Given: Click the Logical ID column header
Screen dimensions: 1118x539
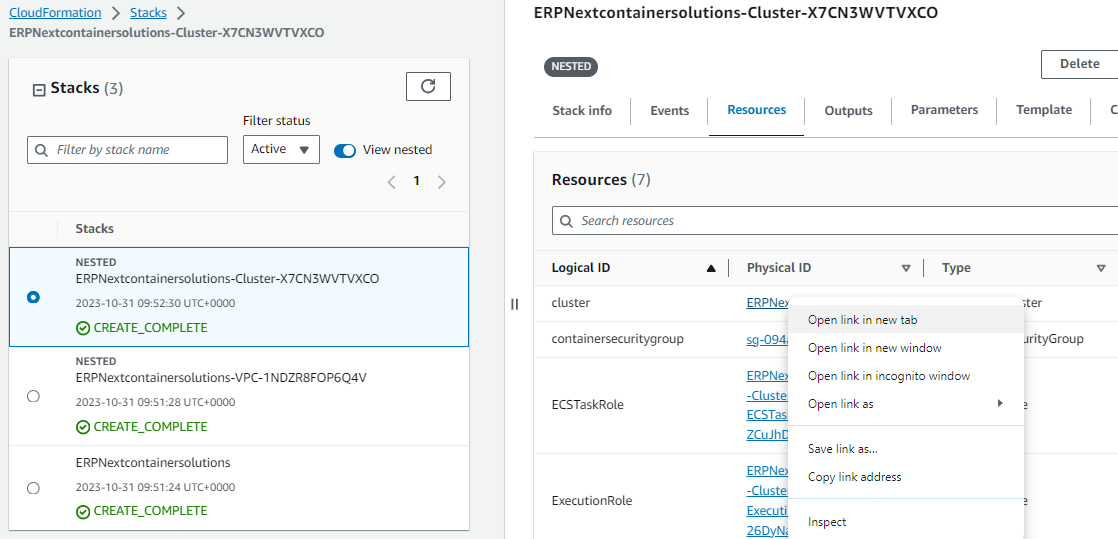Looking at the screenshot, I should [x=581, y=268].
